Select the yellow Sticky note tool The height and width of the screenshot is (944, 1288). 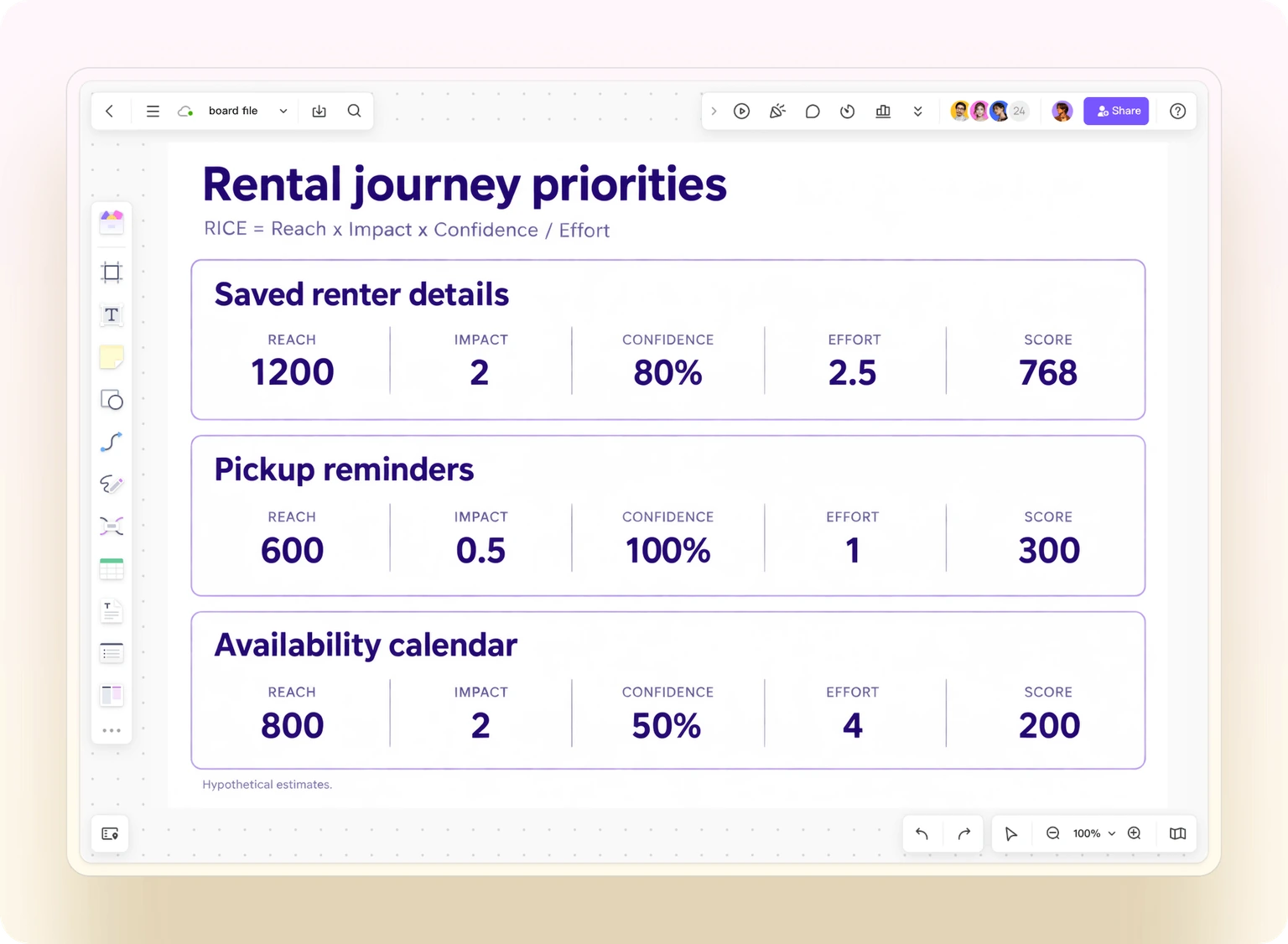click(112, 357)
